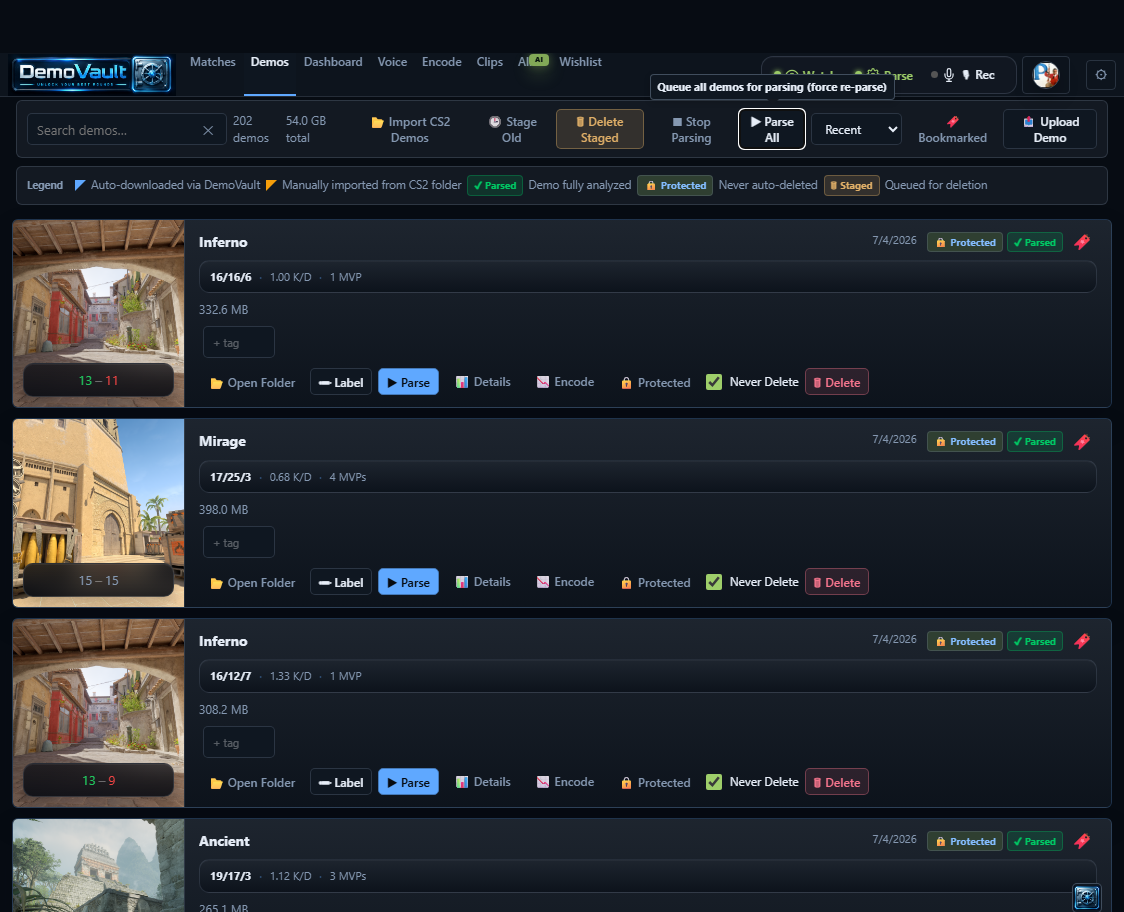Parse the Inferno 13–9 demo
The image size is (1124, 912).
[408, 782]
